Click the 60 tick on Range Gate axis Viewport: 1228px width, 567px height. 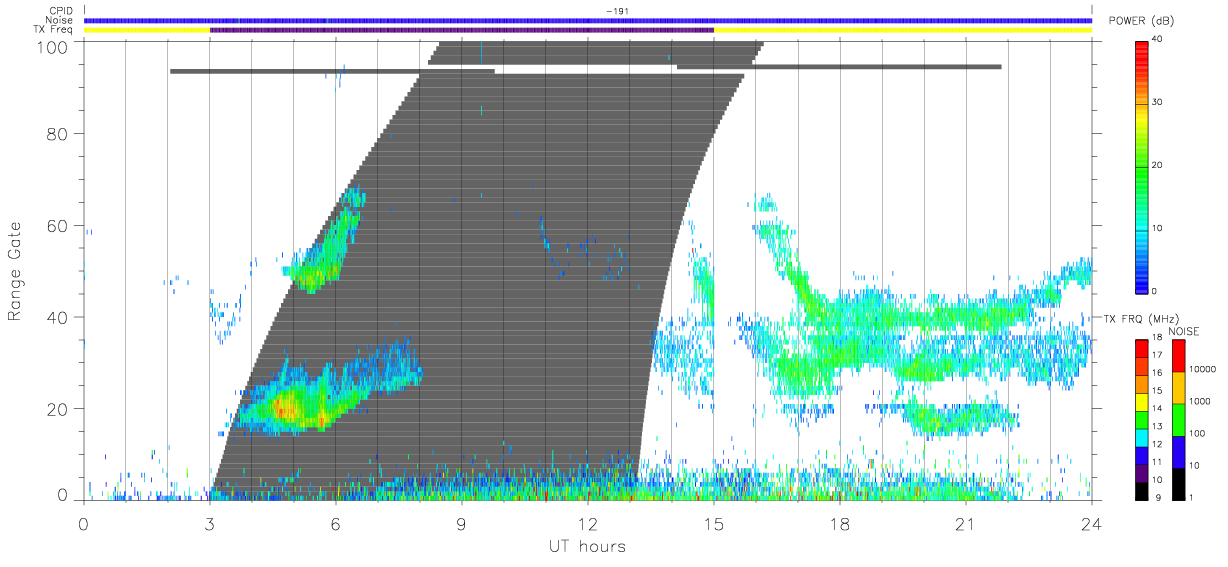(57, 226)
